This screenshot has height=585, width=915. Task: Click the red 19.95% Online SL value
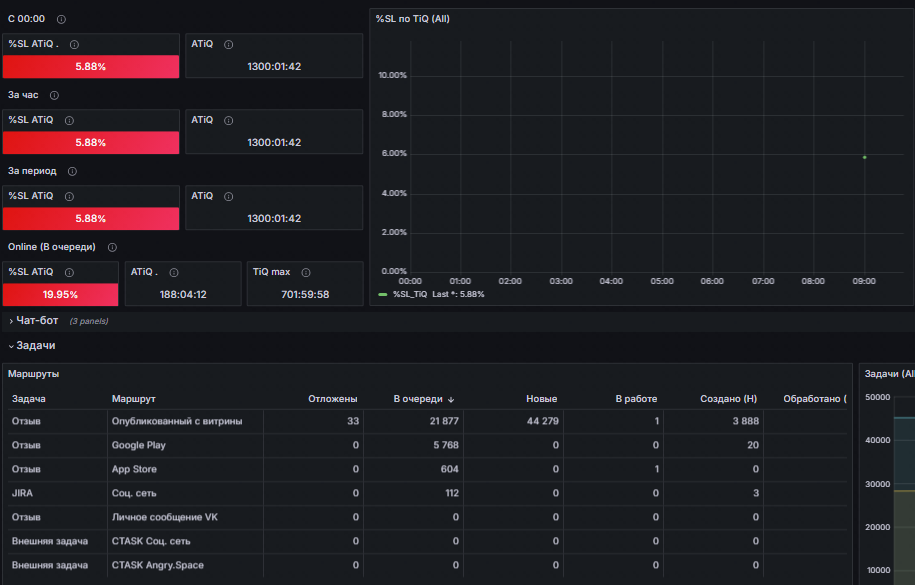point(60,294)
